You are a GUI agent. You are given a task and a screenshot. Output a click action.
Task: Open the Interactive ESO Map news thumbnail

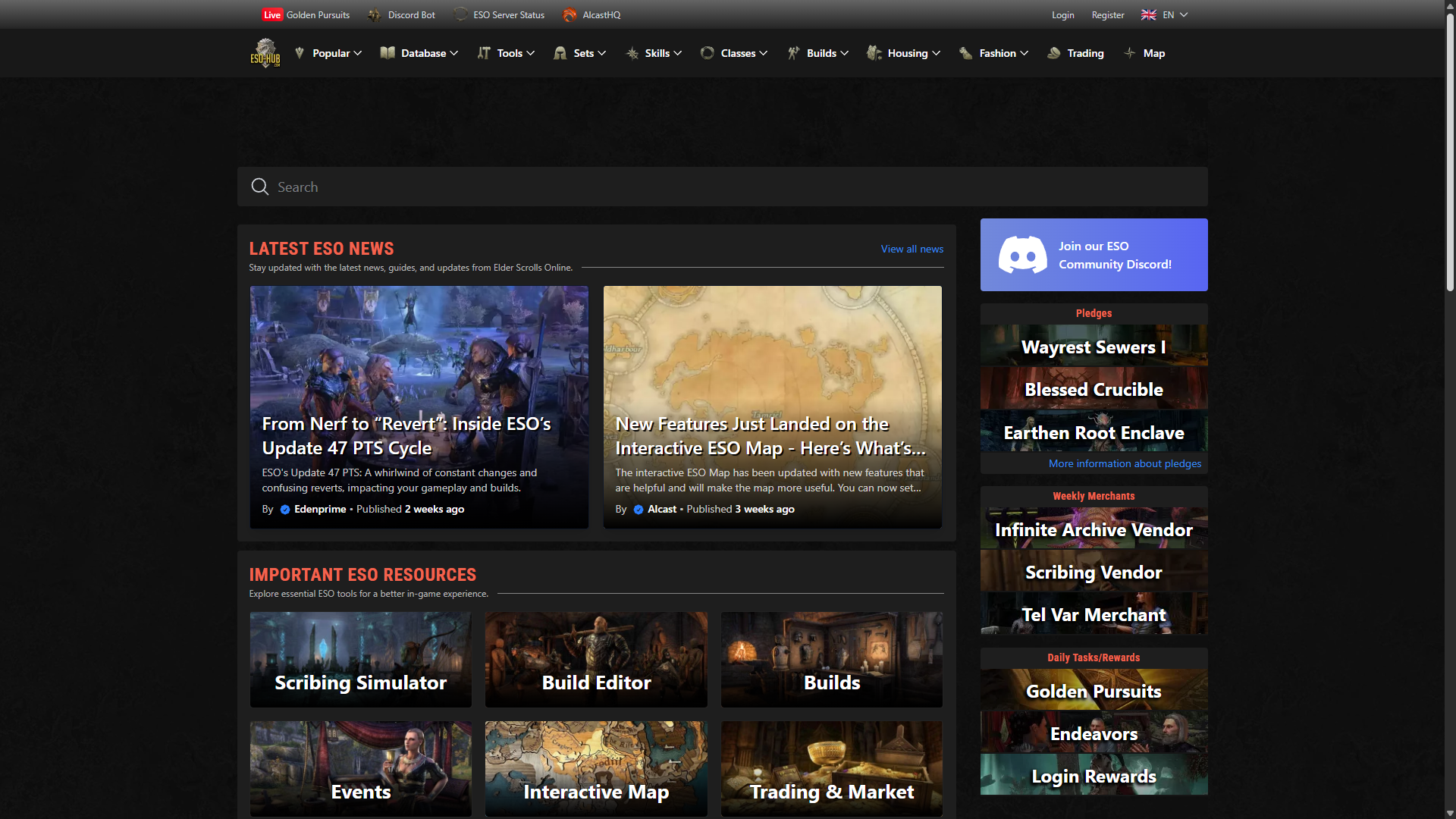pos(773,407)
